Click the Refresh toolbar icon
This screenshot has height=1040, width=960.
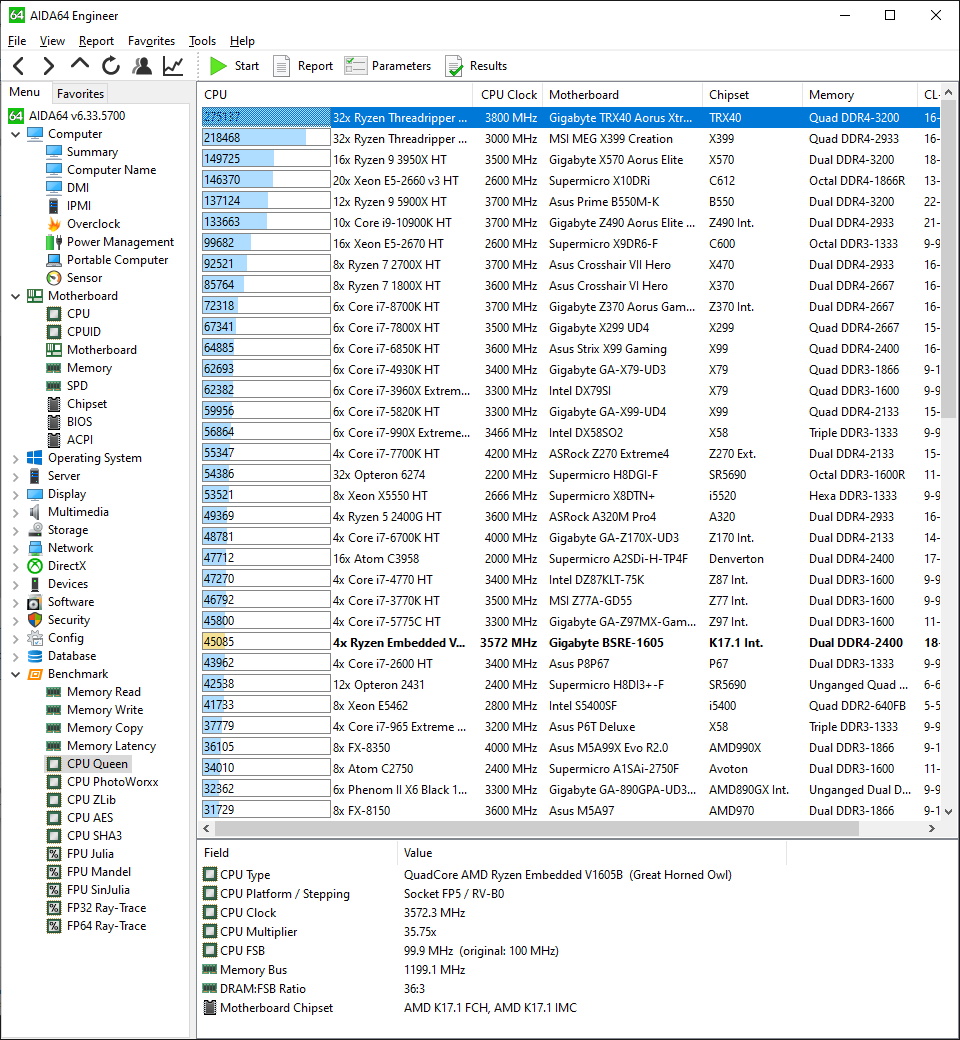coord(111,66)
